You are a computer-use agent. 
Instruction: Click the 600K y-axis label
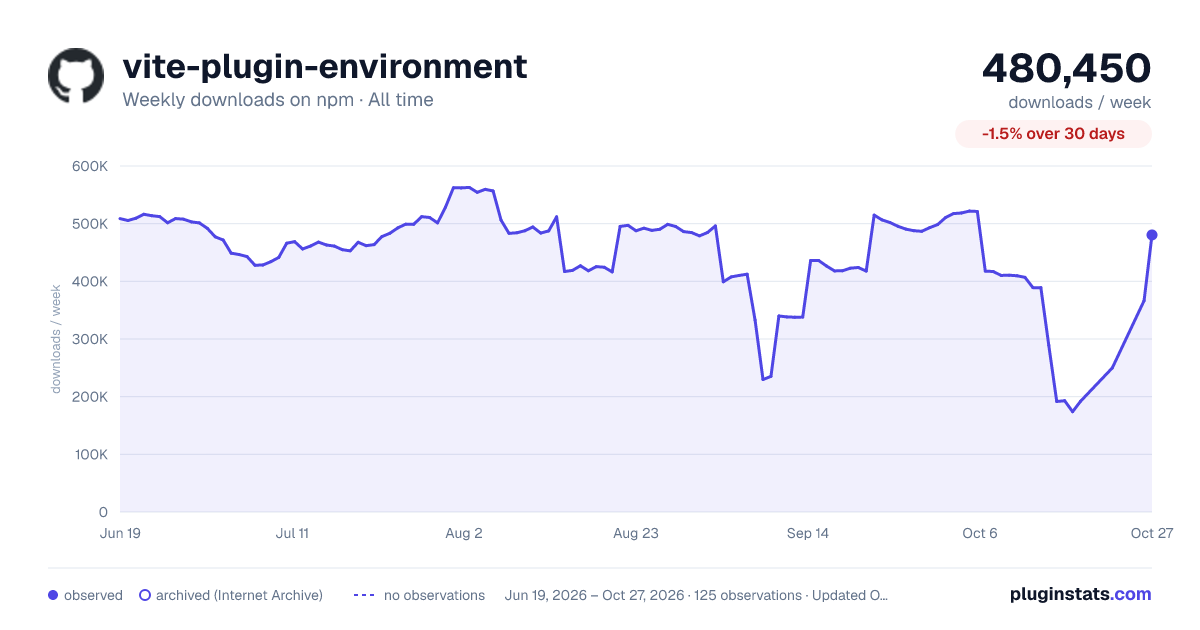[90, 166]
